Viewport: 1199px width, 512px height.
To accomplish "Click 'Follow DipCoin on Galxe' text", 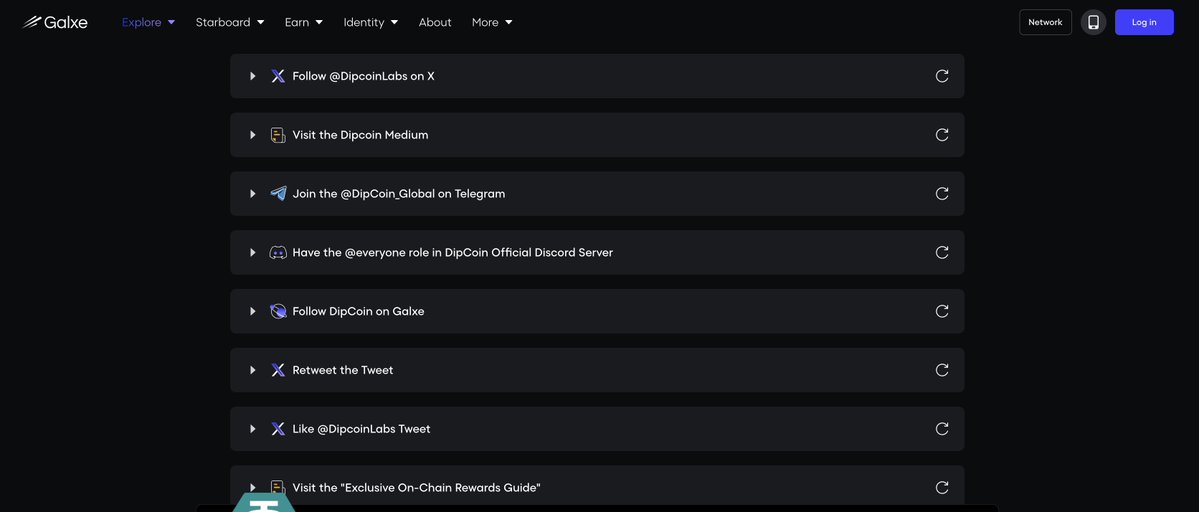I will (x=358, y=311).
